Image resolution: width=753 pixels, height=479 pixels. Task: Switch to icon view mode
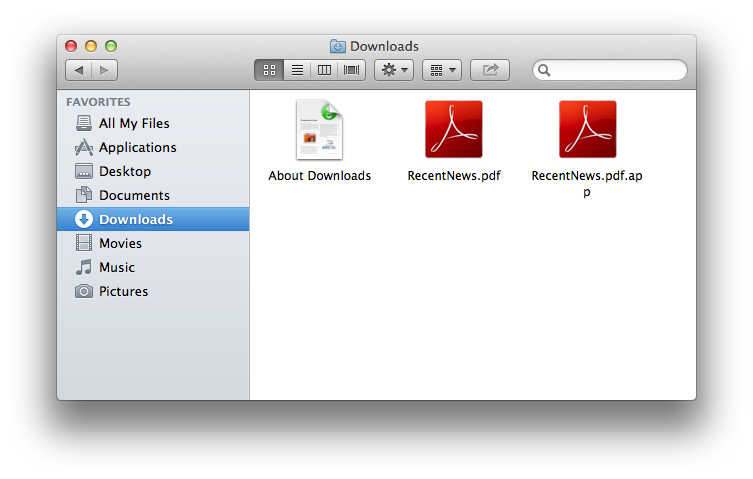[269, 70]
